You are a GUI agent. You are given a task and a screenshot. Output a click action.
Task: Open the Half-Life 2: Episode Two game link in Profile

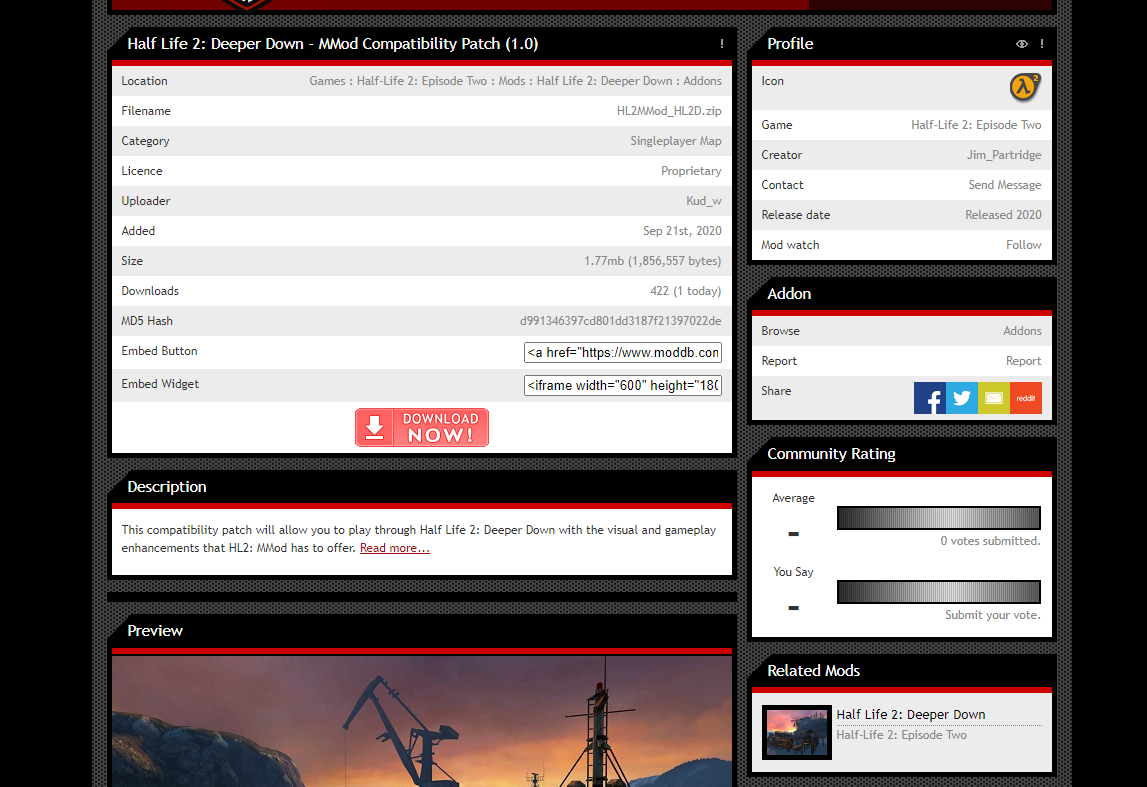(976, 125)
